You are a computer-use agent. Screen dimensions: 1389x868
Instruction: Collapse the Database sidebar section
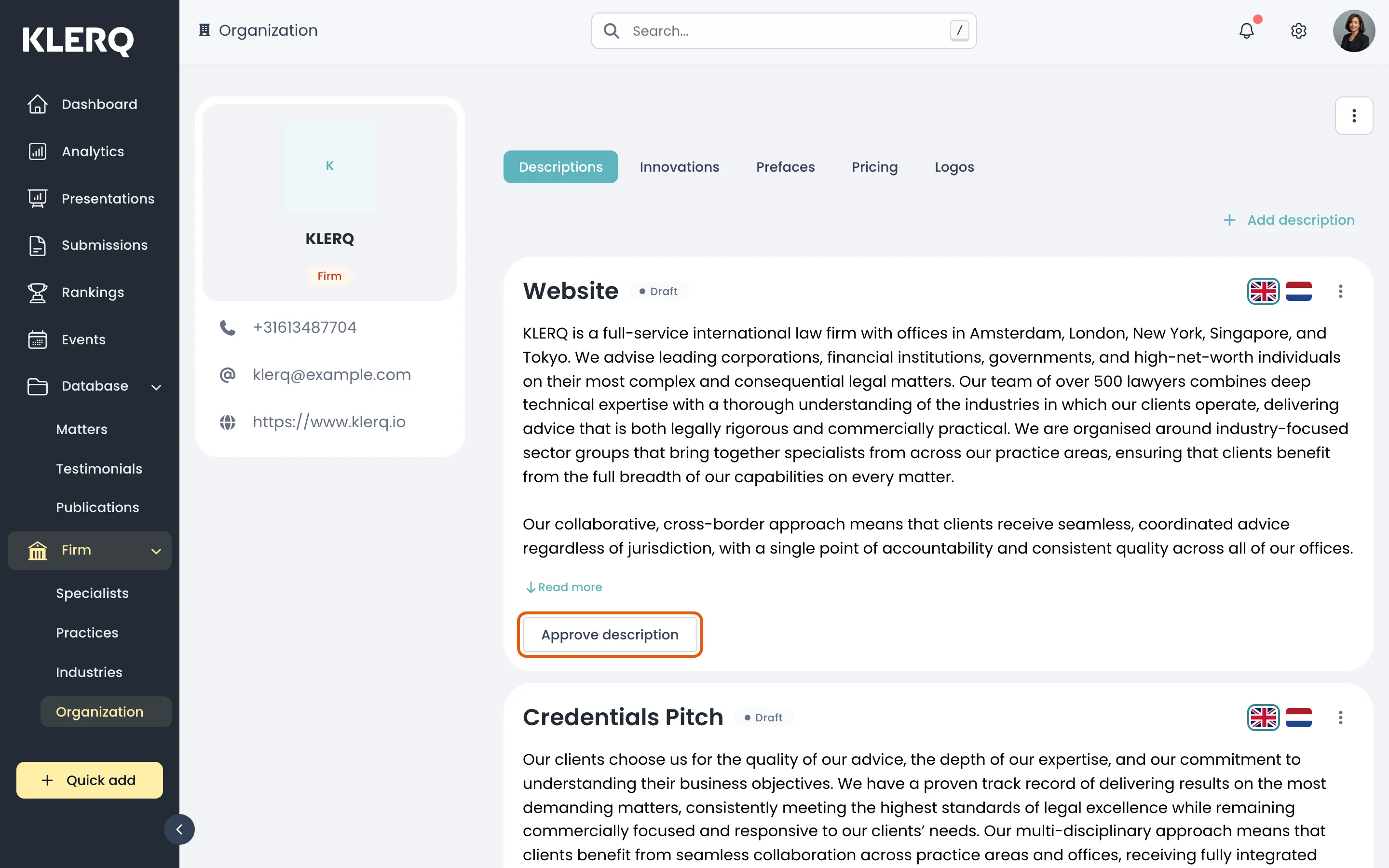tap(156, 387)
